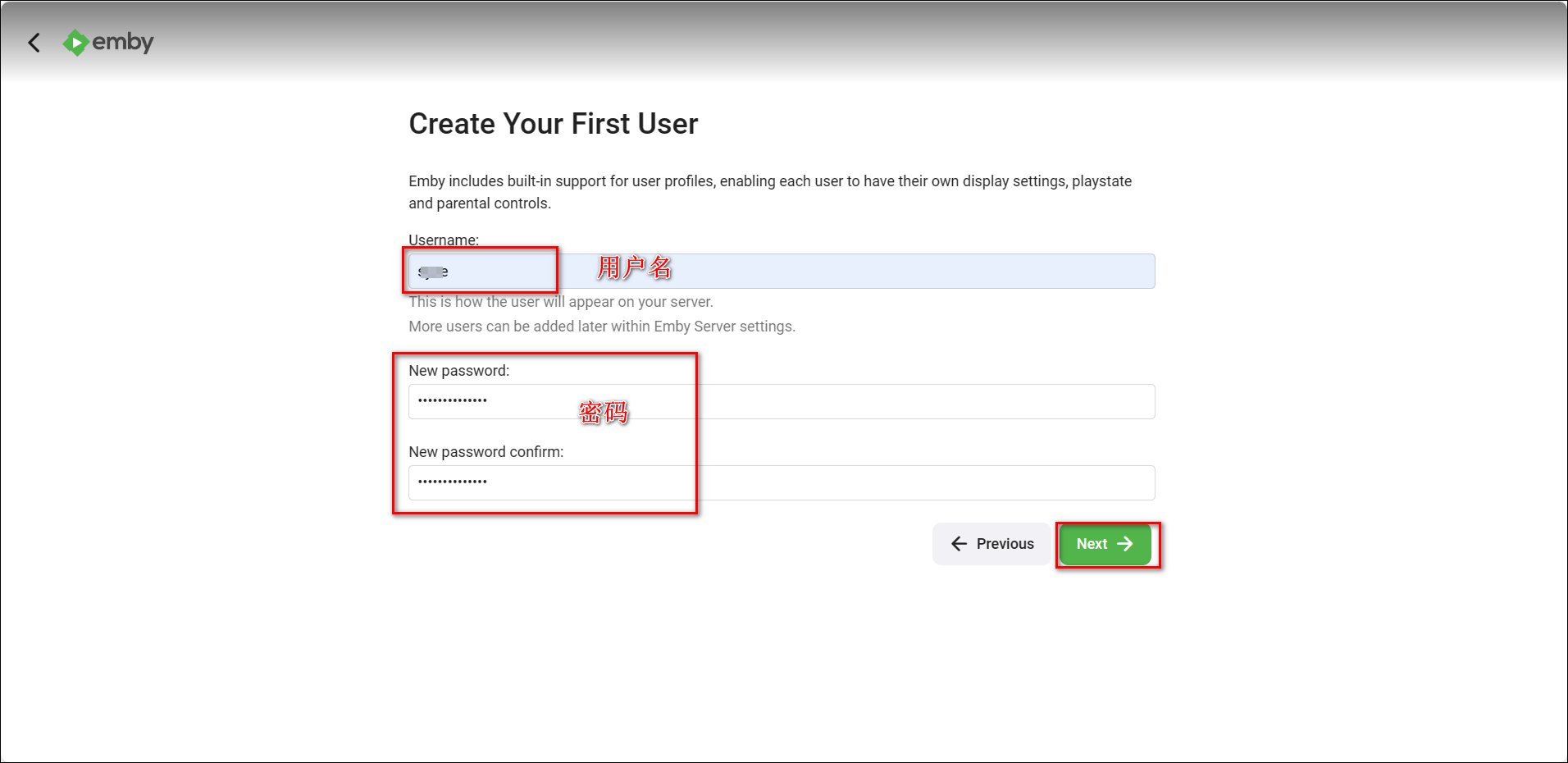Click the 'Create Your First User' heading

[553, 124]
